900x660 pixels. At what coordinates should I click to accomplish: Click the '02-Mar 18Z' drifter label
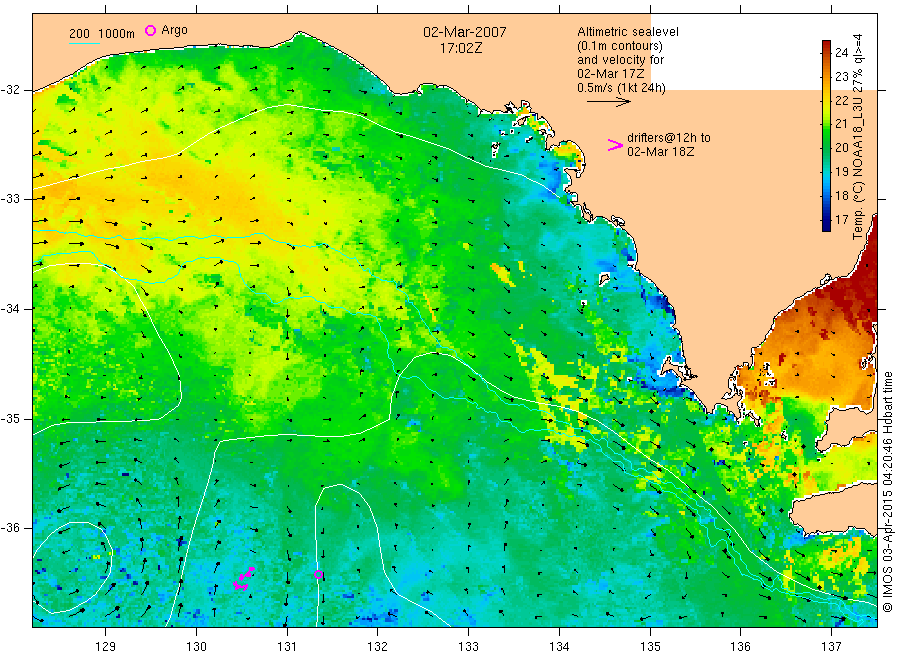tap(661, 152)
